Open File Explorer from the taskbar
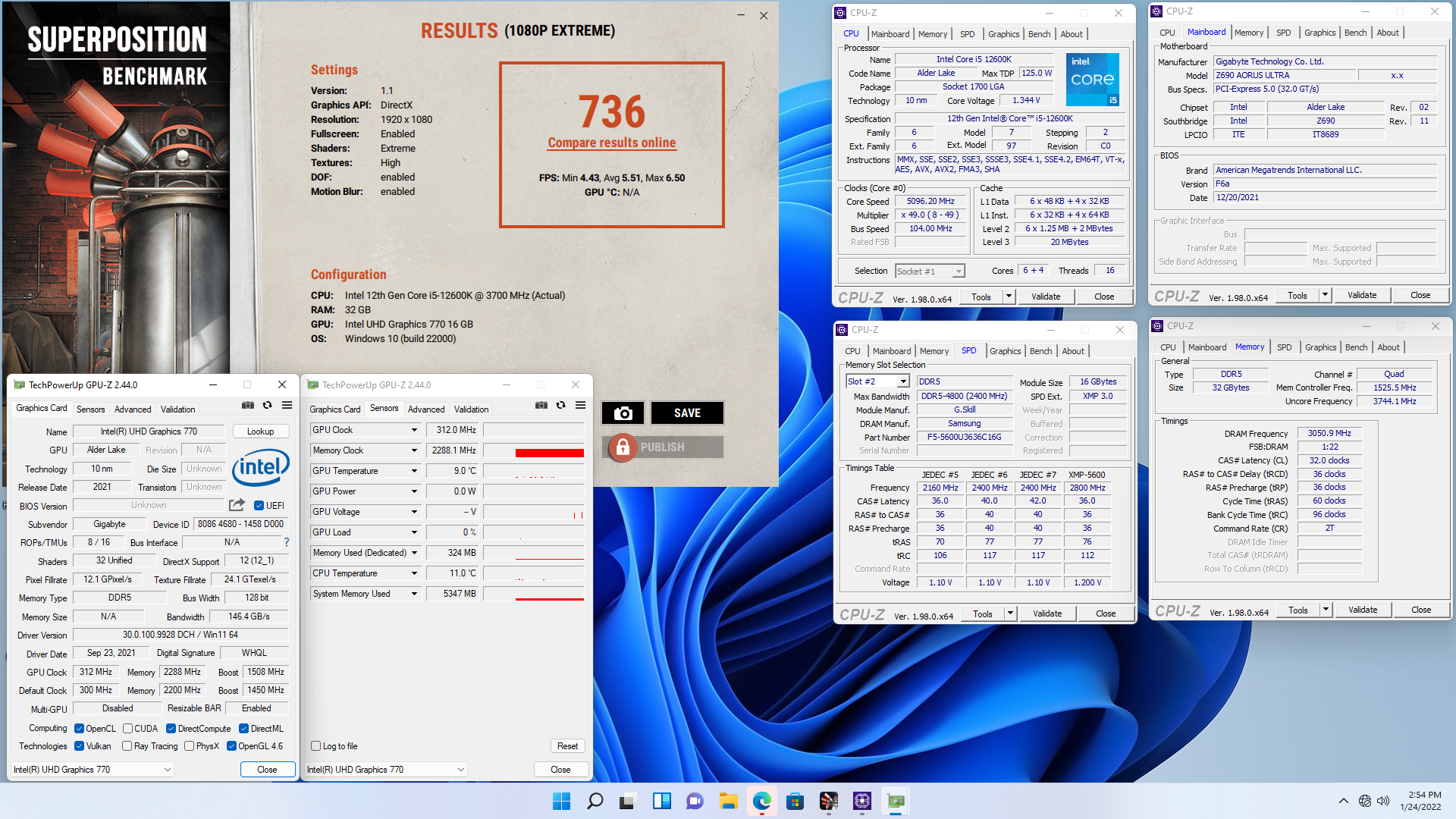Screen dimensions: 1456x819 point(728,801)
